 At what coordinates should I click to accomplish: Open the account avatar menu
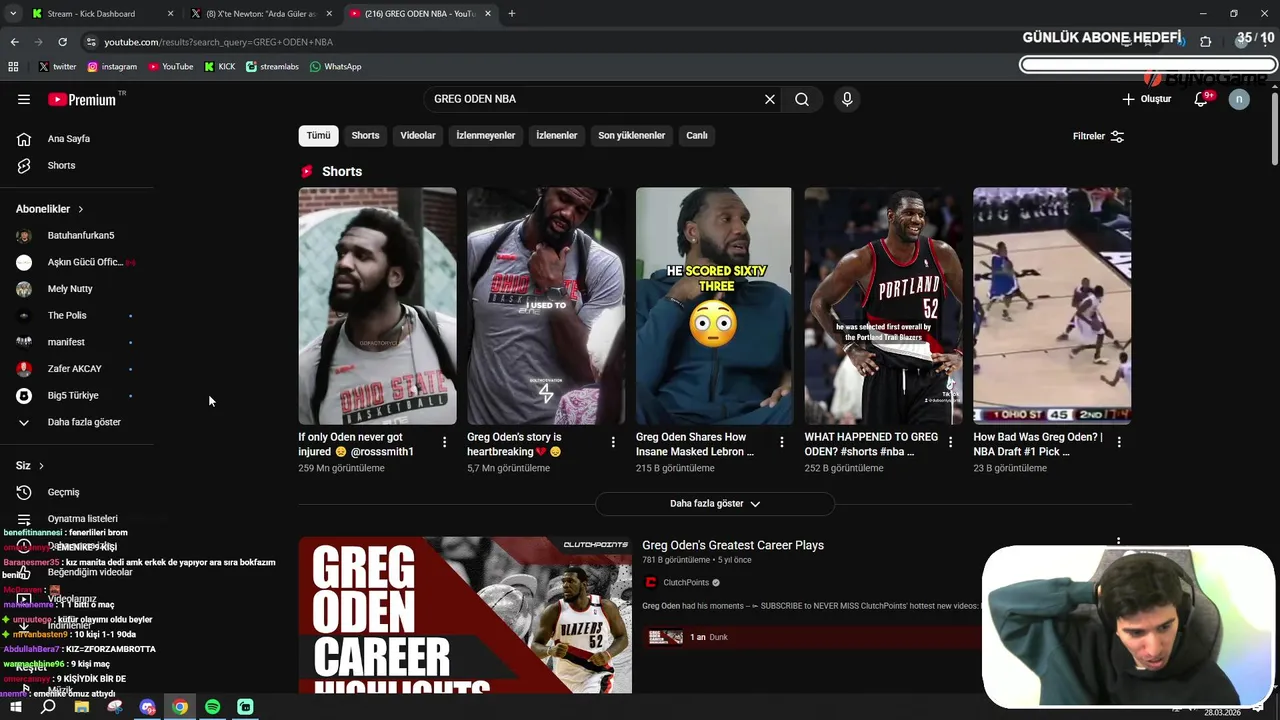click(1239, 99)
